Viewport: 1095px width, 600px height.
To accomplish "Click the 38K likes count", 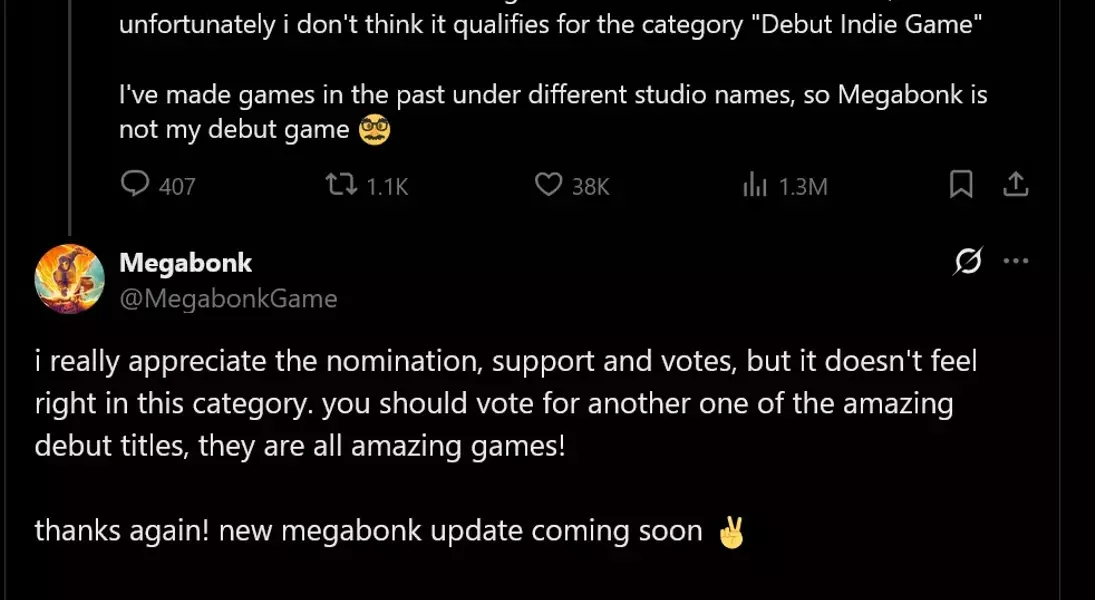I will click(590, 186).
